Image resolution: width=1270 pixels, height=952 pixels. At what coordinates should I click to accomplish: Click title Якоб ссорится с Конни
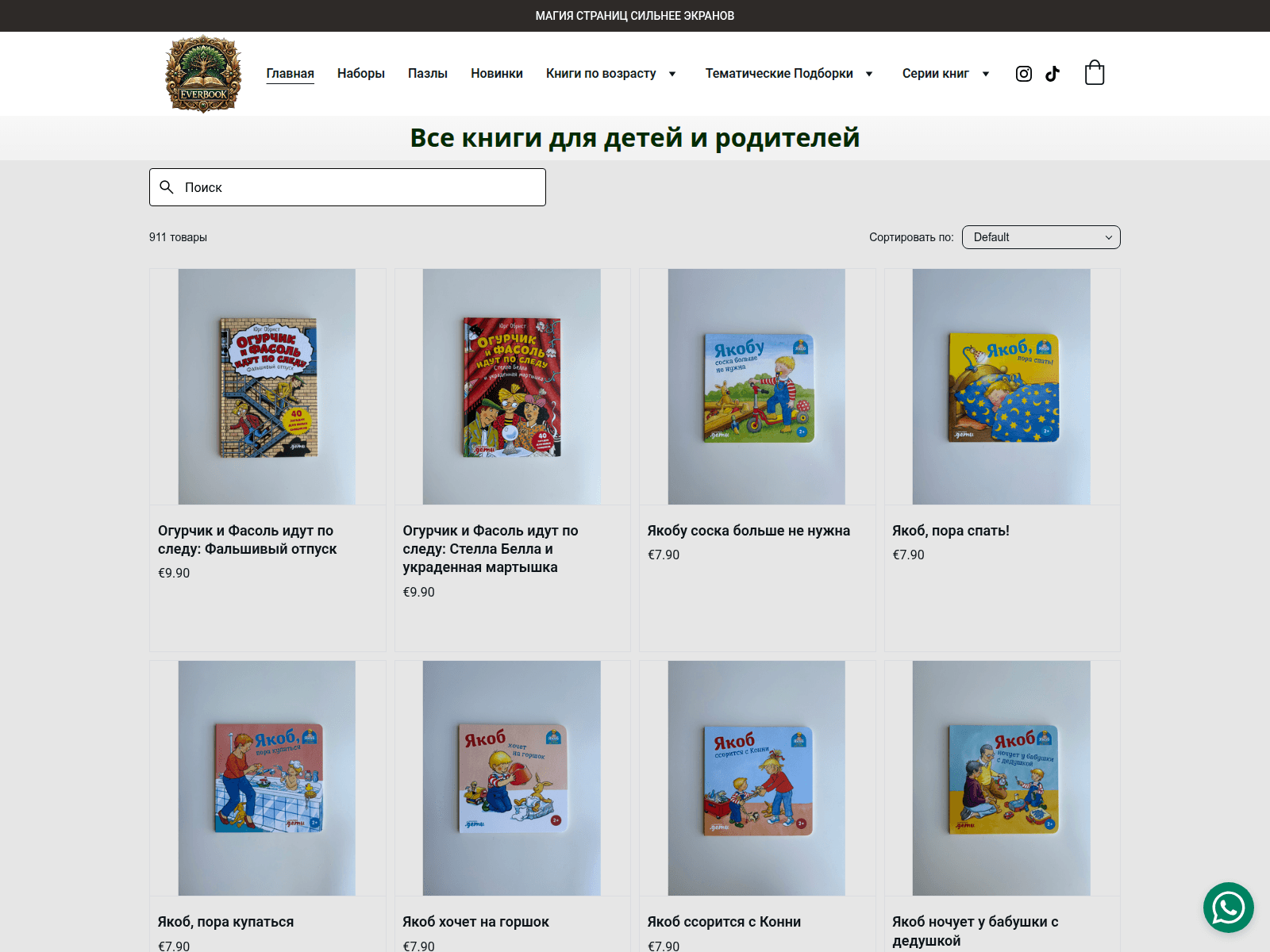(724, 922)
